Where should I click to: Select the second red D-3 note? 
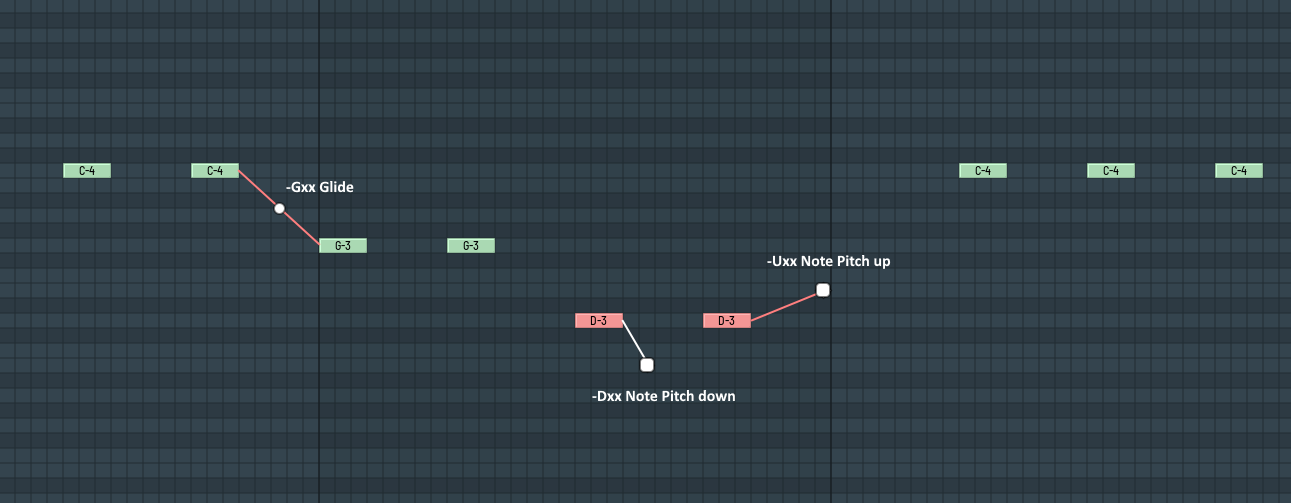coord(727,321)
